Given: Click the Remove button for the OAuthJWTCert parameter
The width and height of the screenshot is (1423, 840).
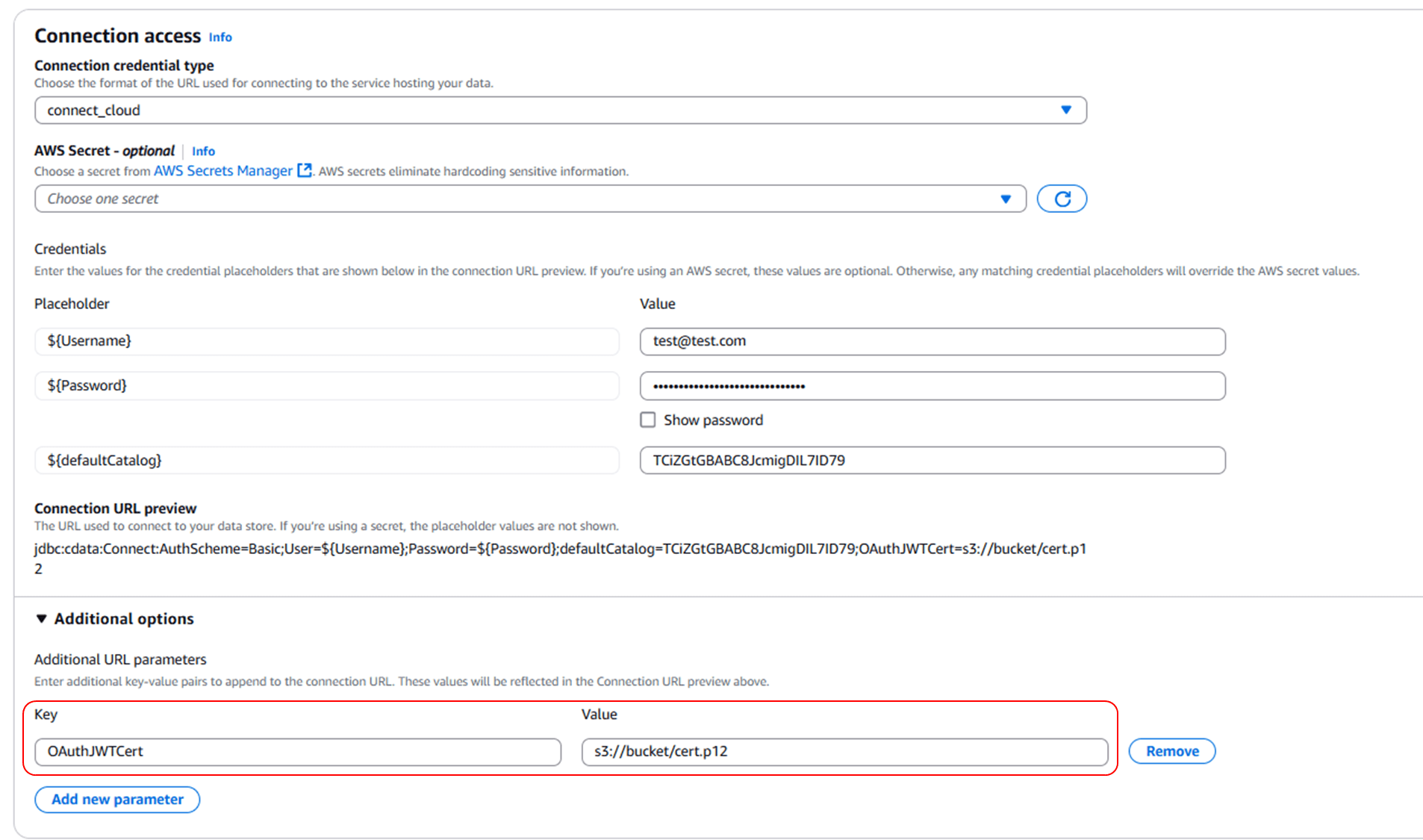Looking at the screenshot, I should point(1171,751).
